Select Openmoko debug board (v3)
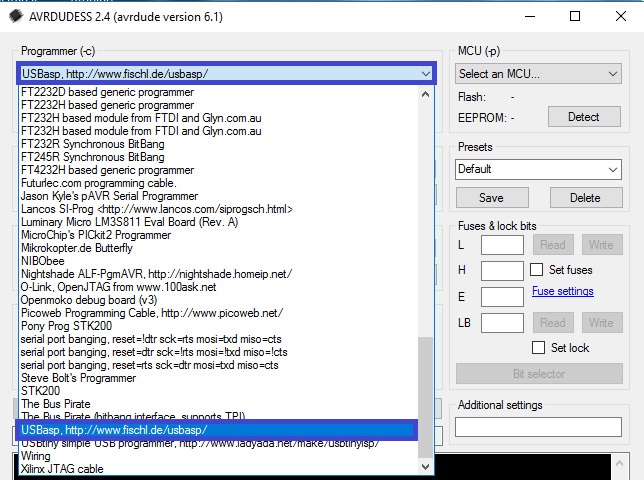644x480 pixels. click(x=219, y=300)
